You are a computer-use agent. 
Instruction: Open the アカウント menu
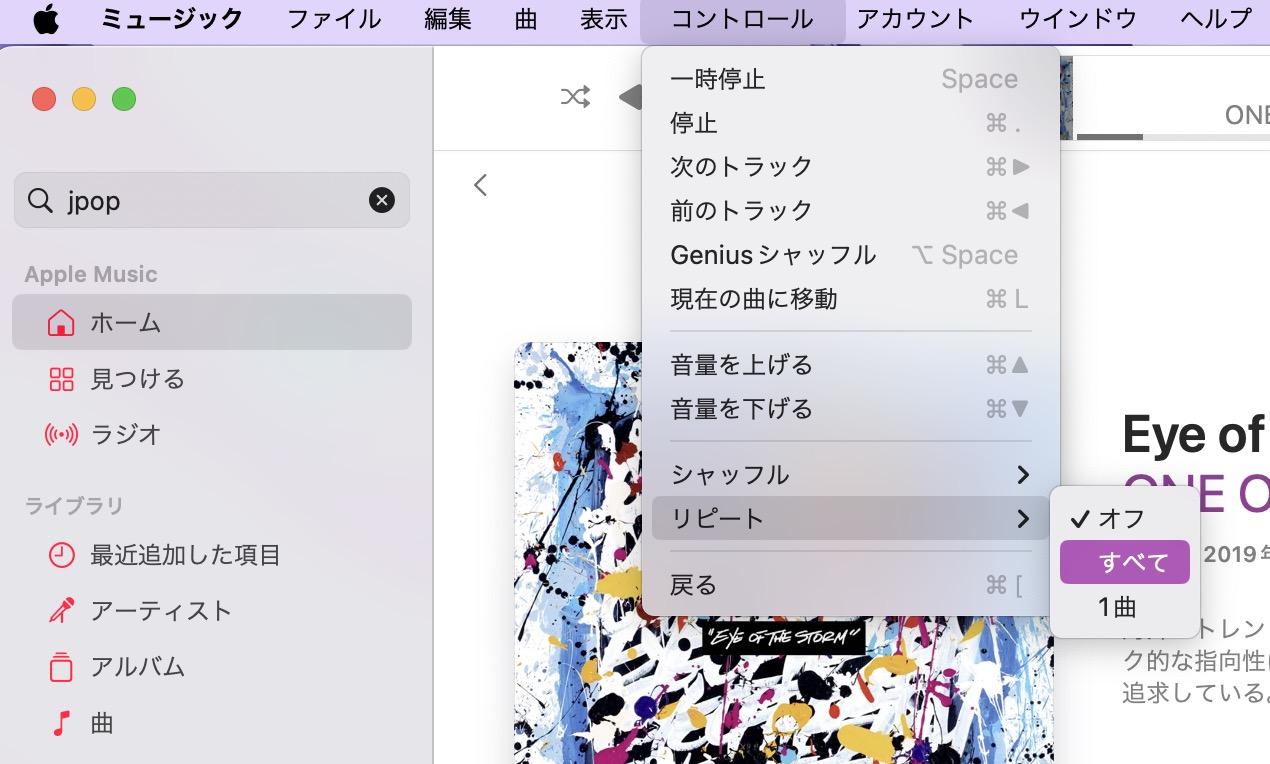(x=915, y=19)
